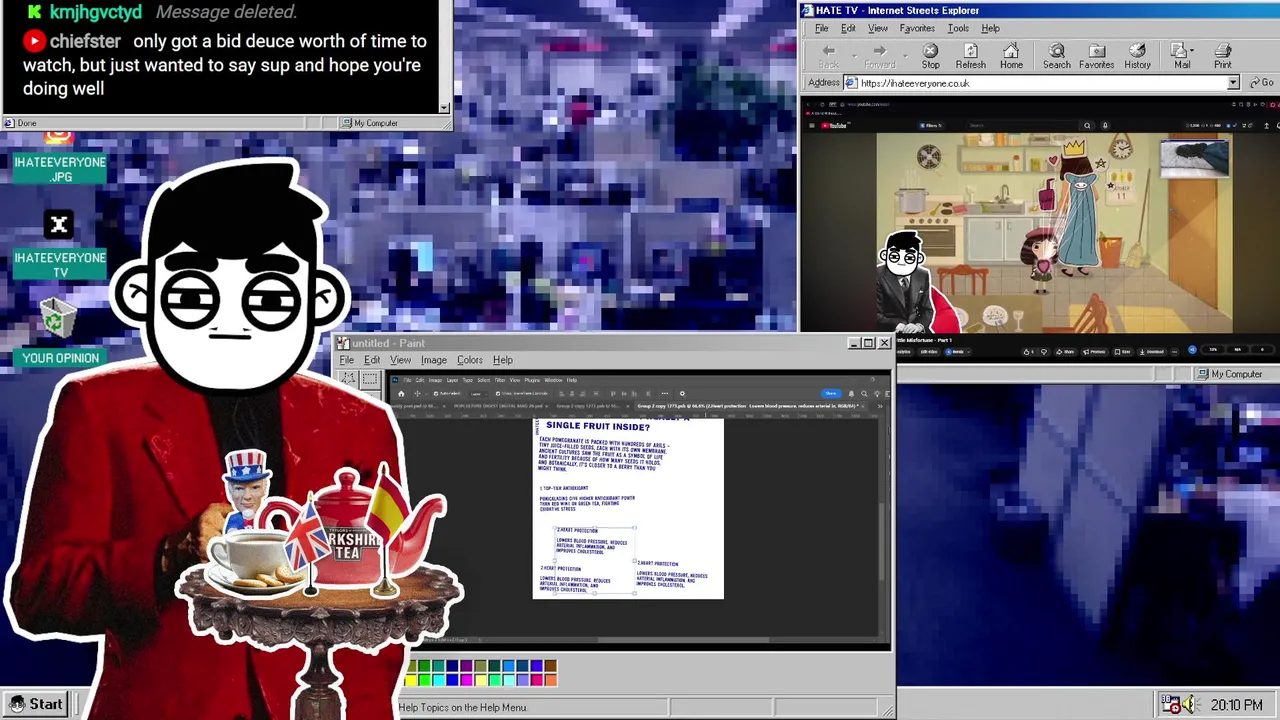Click the Paint status text about Help Topics

(463, 707)
